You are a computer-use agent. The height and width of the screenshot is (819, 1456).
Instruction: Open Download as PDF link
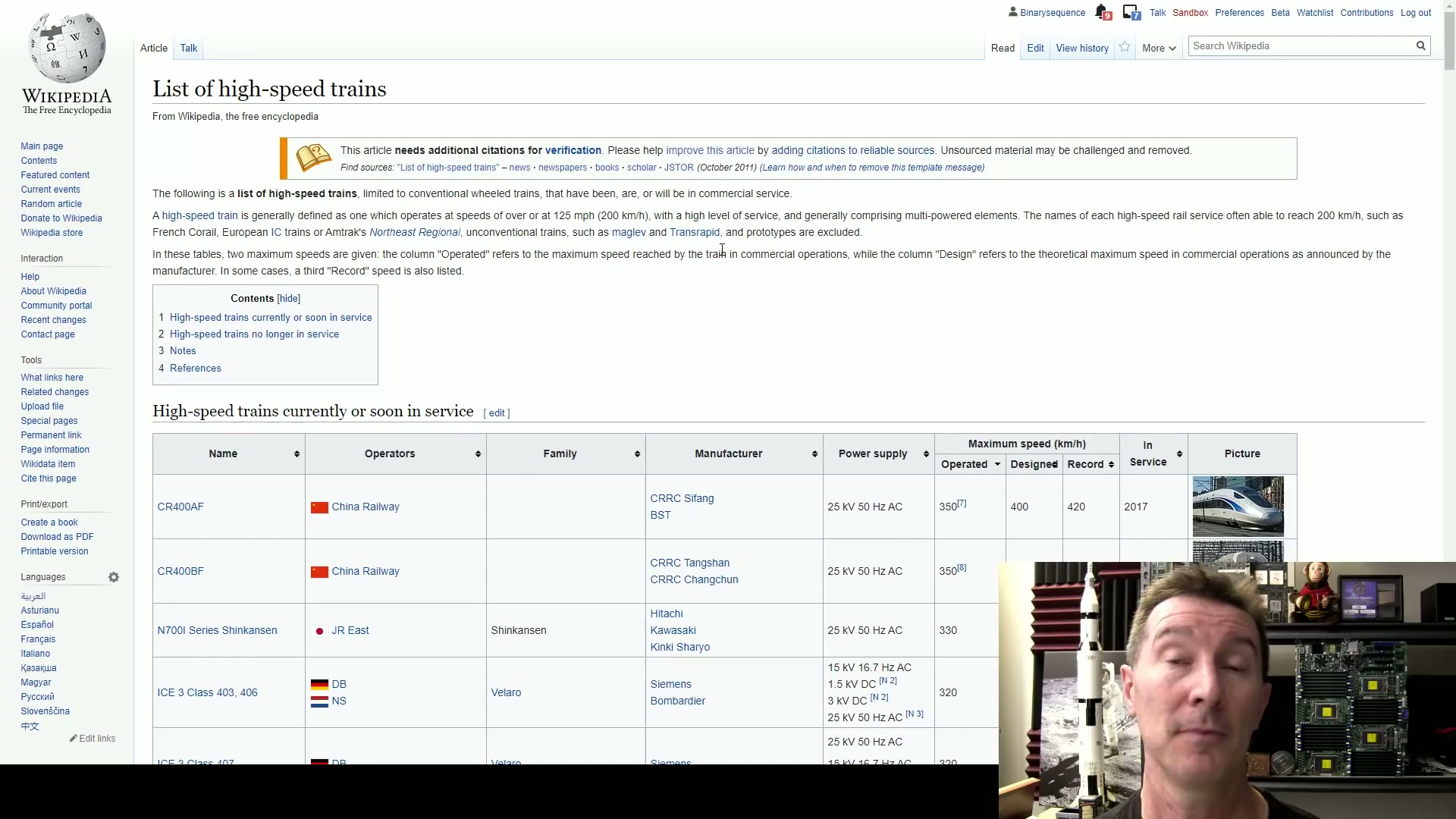click(57, 537)
